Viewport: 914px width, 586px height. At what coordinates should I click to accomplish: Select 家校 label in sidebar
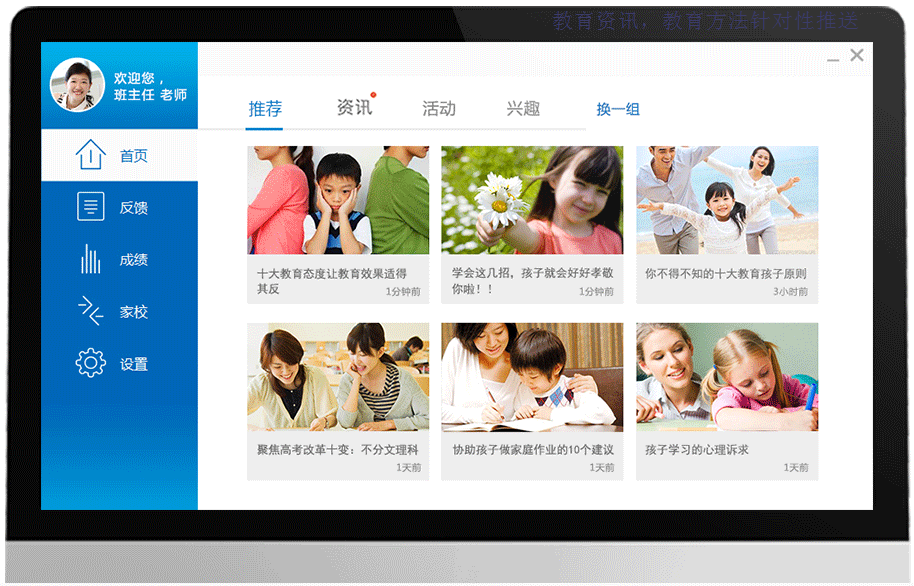133,312
